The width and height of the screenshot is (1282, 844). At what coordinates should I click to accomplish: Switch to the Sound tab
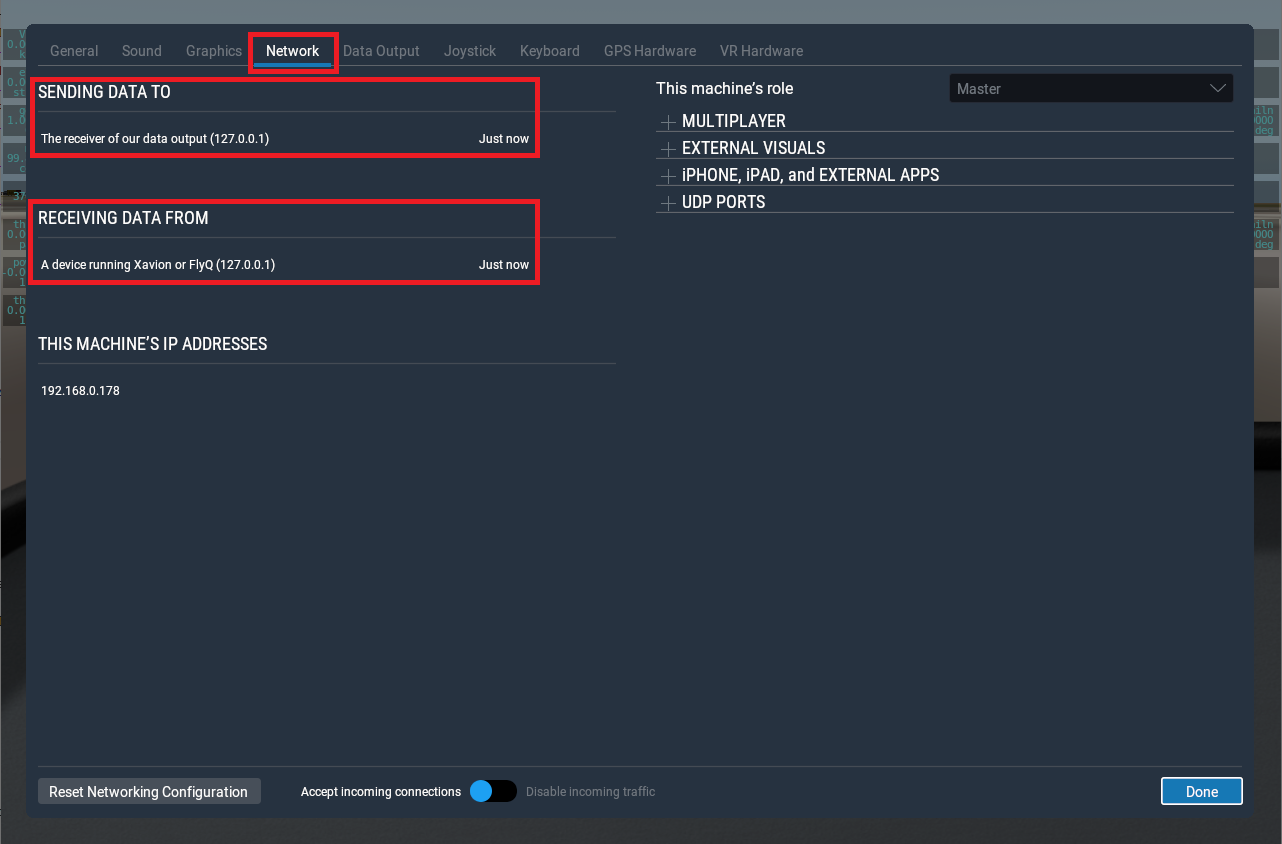[142, 51]
